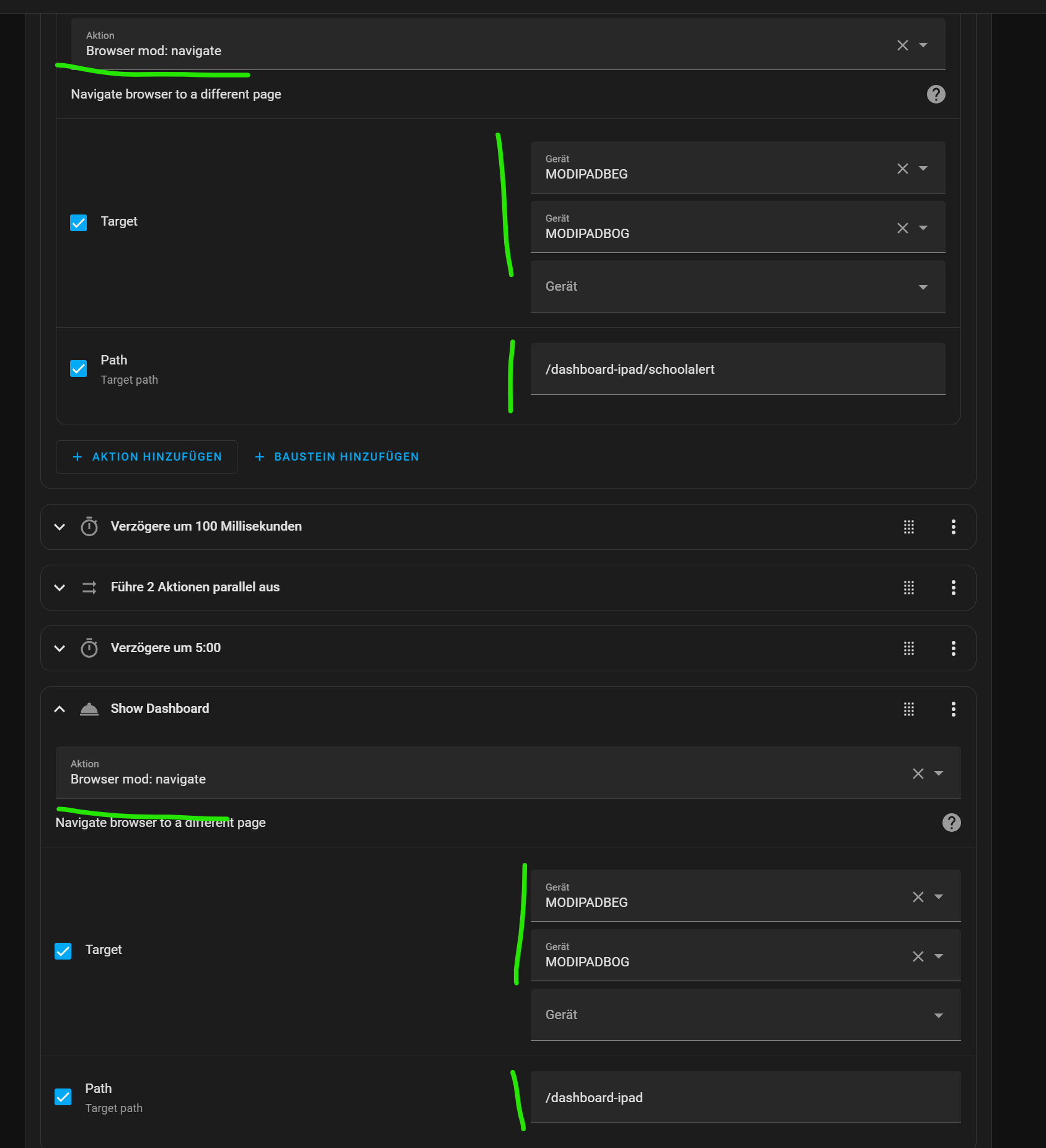The width and height of the screenshot is (1046, 1148).
Task: Toggle Target checkbox in Show Dashboard
Action: 63,951
